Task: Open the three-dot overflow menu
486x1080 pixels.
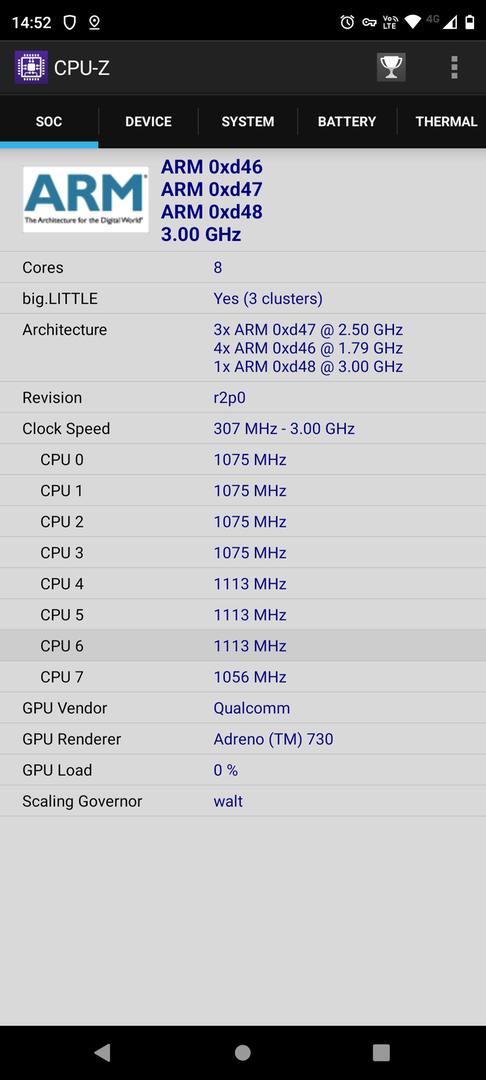Action: tap(454, 68)
